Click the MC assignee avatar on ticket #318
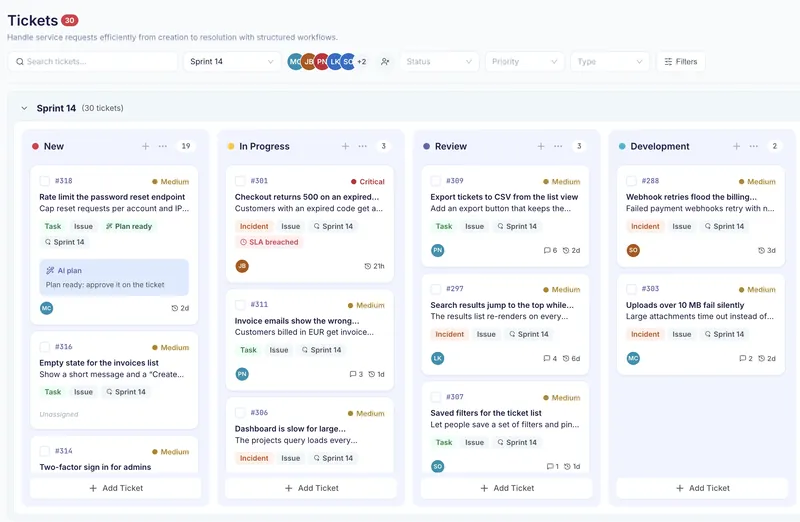 click(x=46, y=308)
